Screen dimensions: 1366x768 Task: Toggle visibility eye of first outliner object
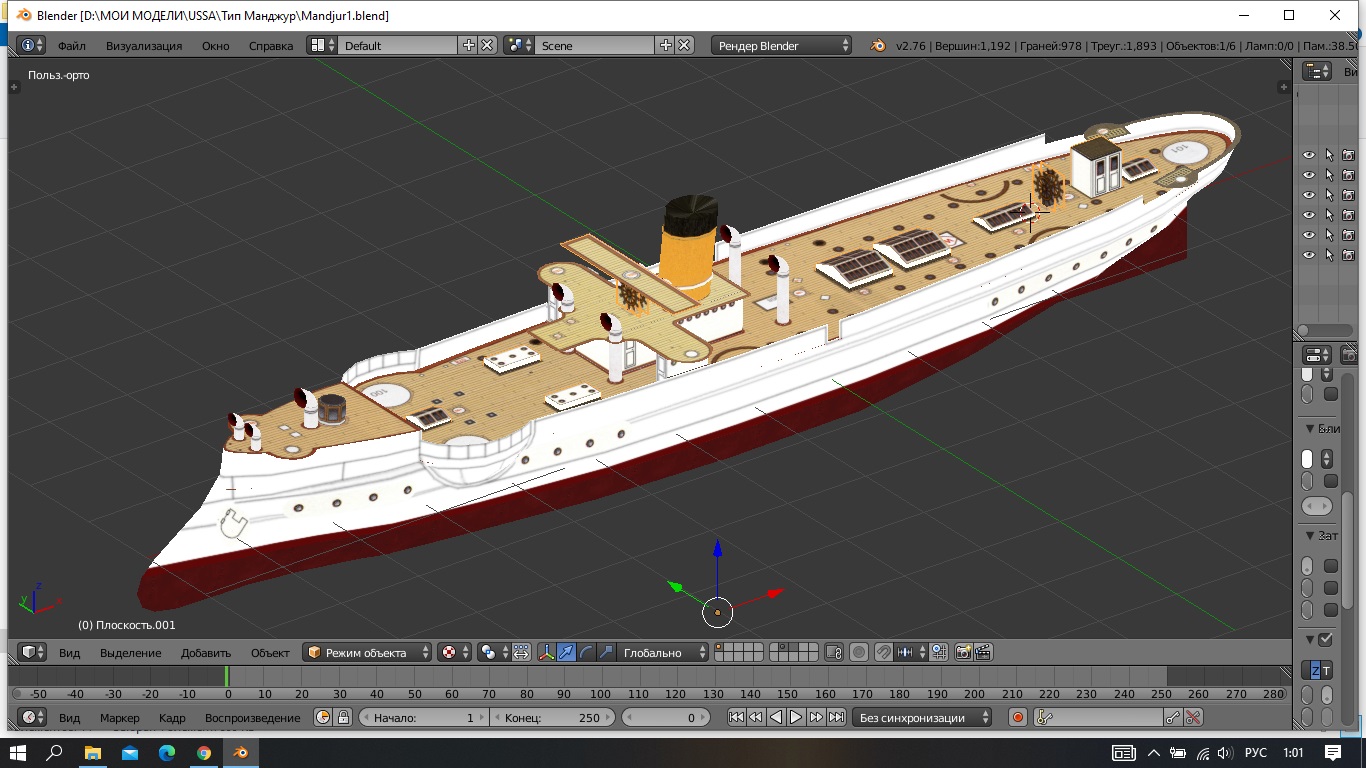pos(1308,155)
